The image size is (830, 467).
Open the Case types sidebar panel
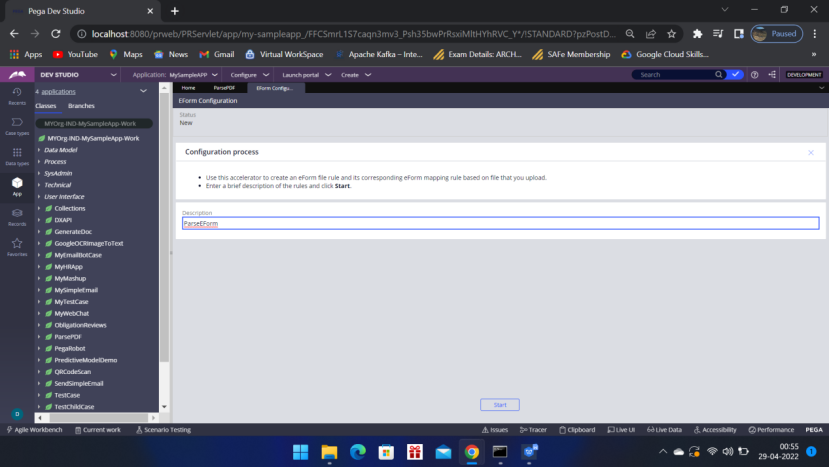17,126
